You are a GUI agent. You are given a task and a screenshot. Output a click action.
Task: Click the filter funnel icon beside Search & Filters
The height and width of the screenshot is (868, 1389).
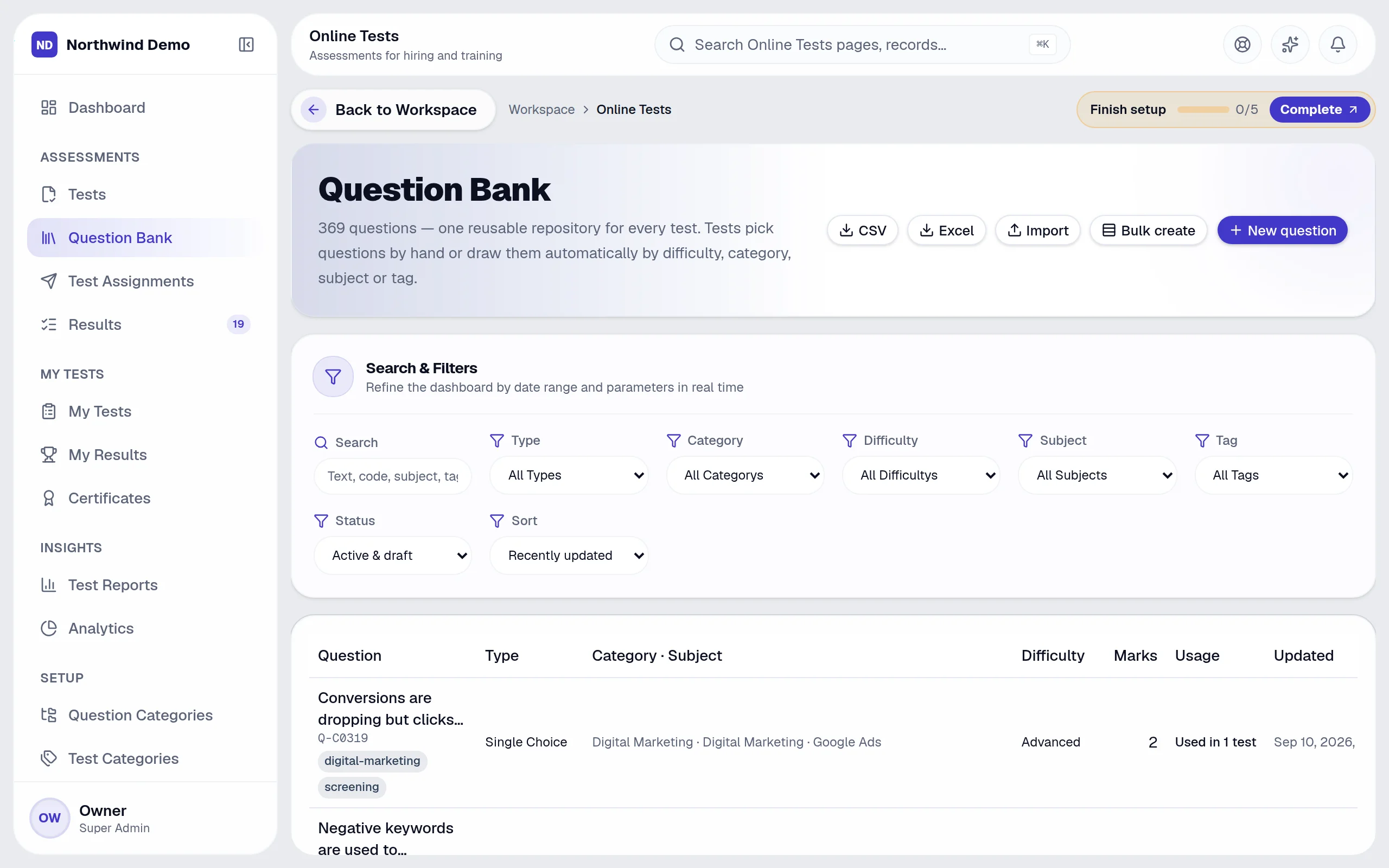(333, 376)
